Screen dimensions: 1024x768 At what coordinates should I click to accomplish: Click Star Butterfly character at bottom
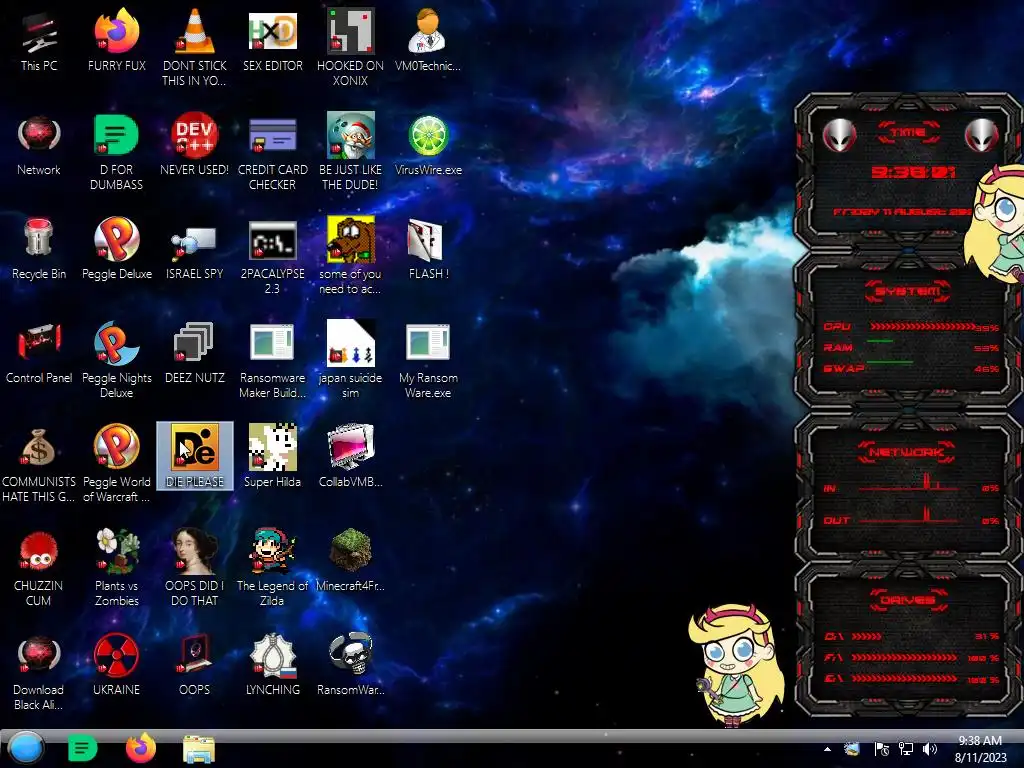point(735,664)
